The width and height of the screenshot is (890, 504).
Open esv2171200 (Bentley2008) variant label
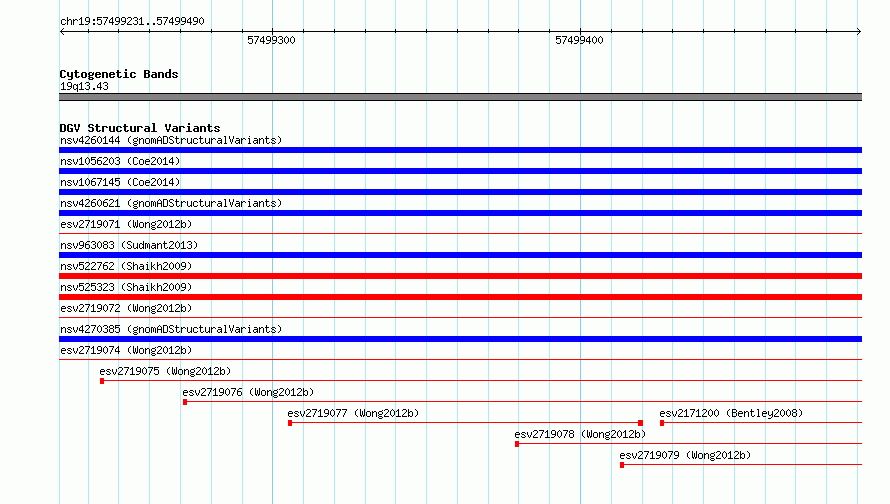coord(731,413)
